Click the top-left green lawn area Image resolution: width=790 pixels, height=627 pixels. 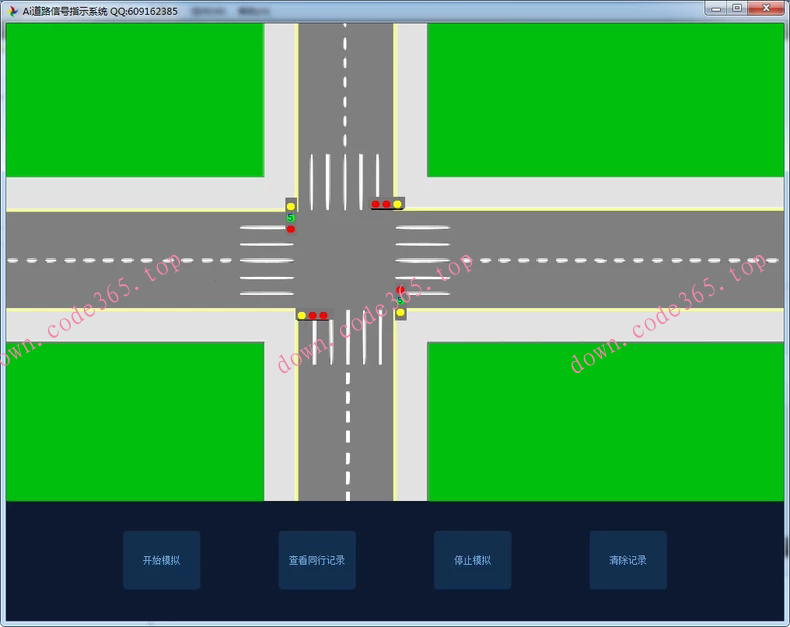pyautogui.click(x=134, y=99)
